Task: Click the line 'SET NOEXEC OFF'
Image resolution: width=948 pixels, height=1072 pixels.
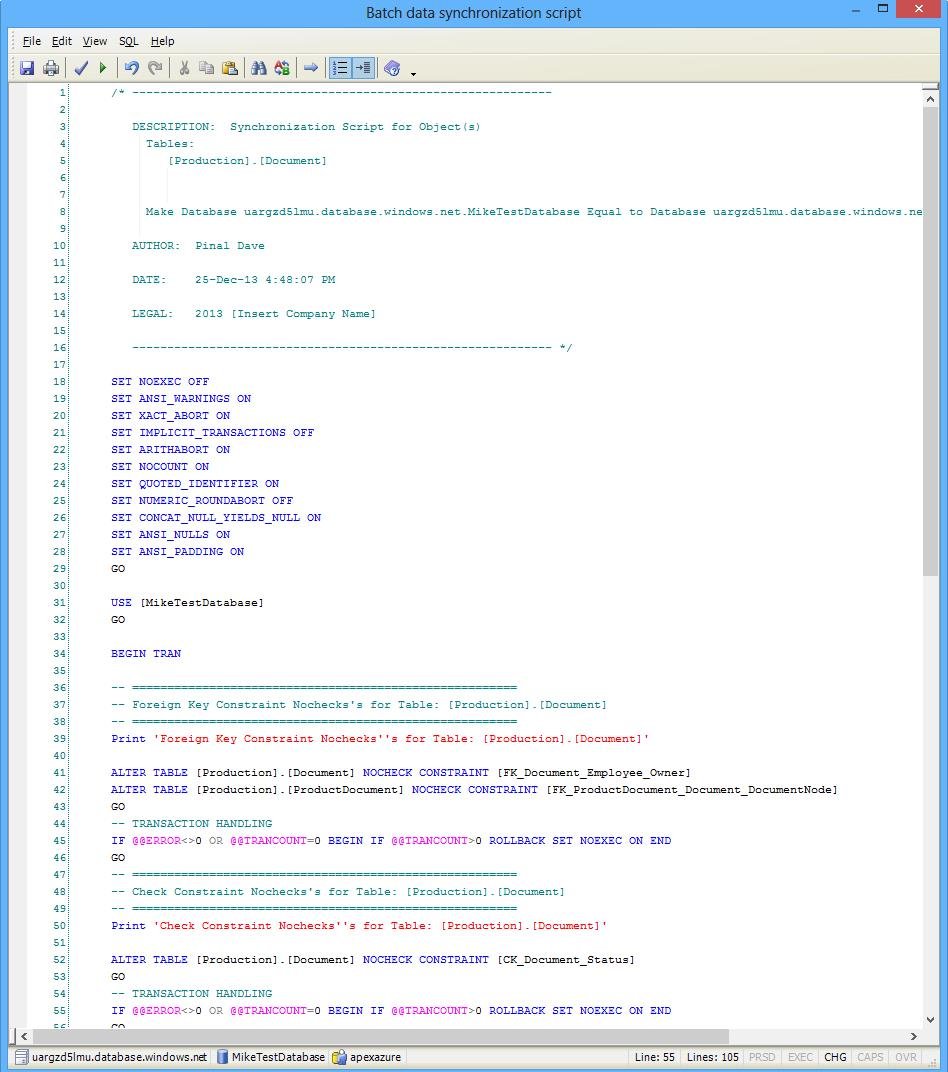Action: (x=160, y=381)
